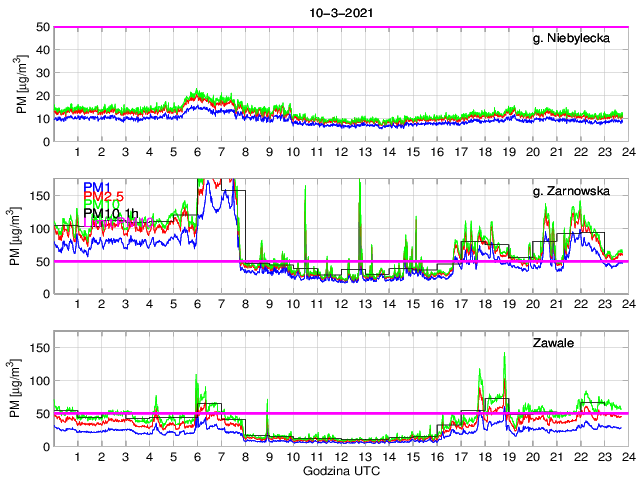
Task: Click the top plot's PM y-axis label
Action: click(x=21, y=84)
